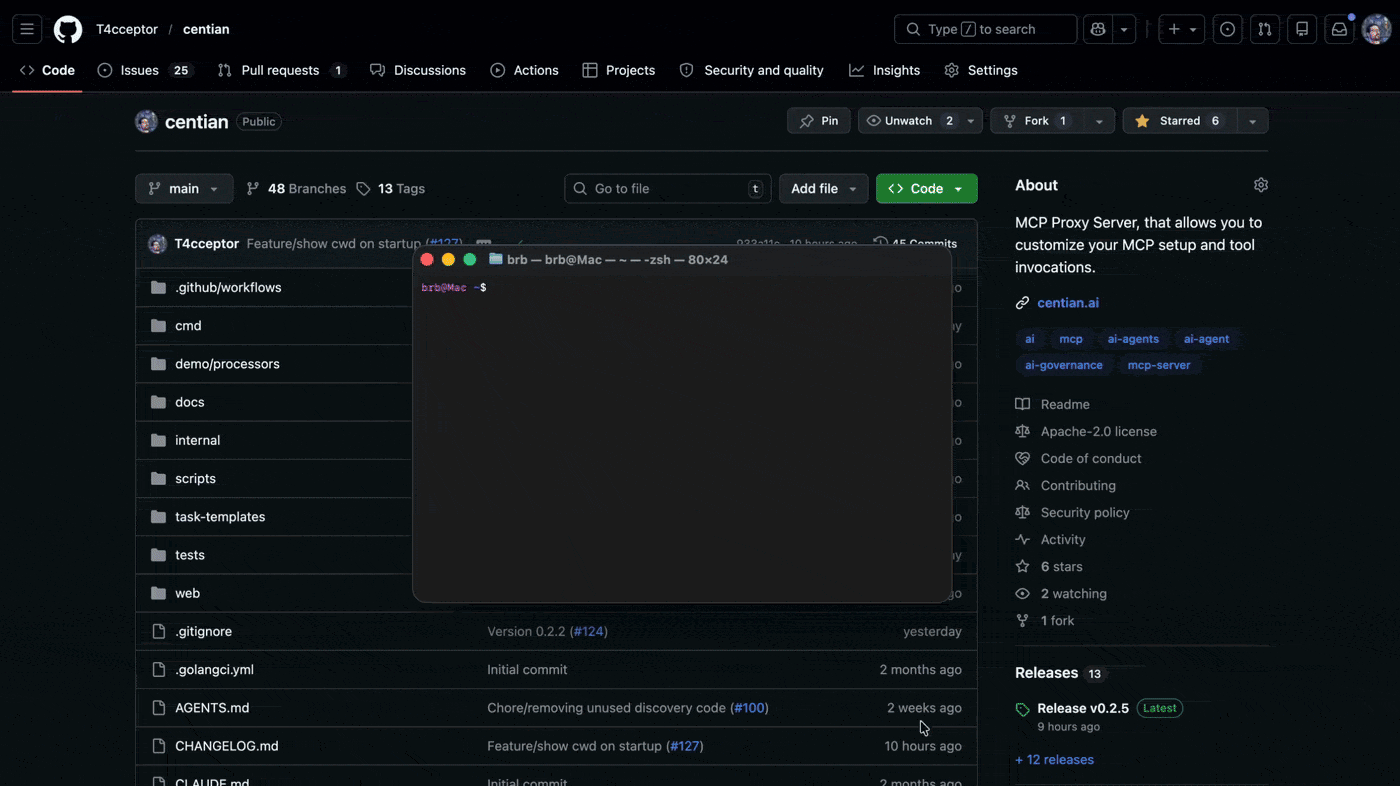
Task: Open the Readme link in About
Action: coord(1065,404)
